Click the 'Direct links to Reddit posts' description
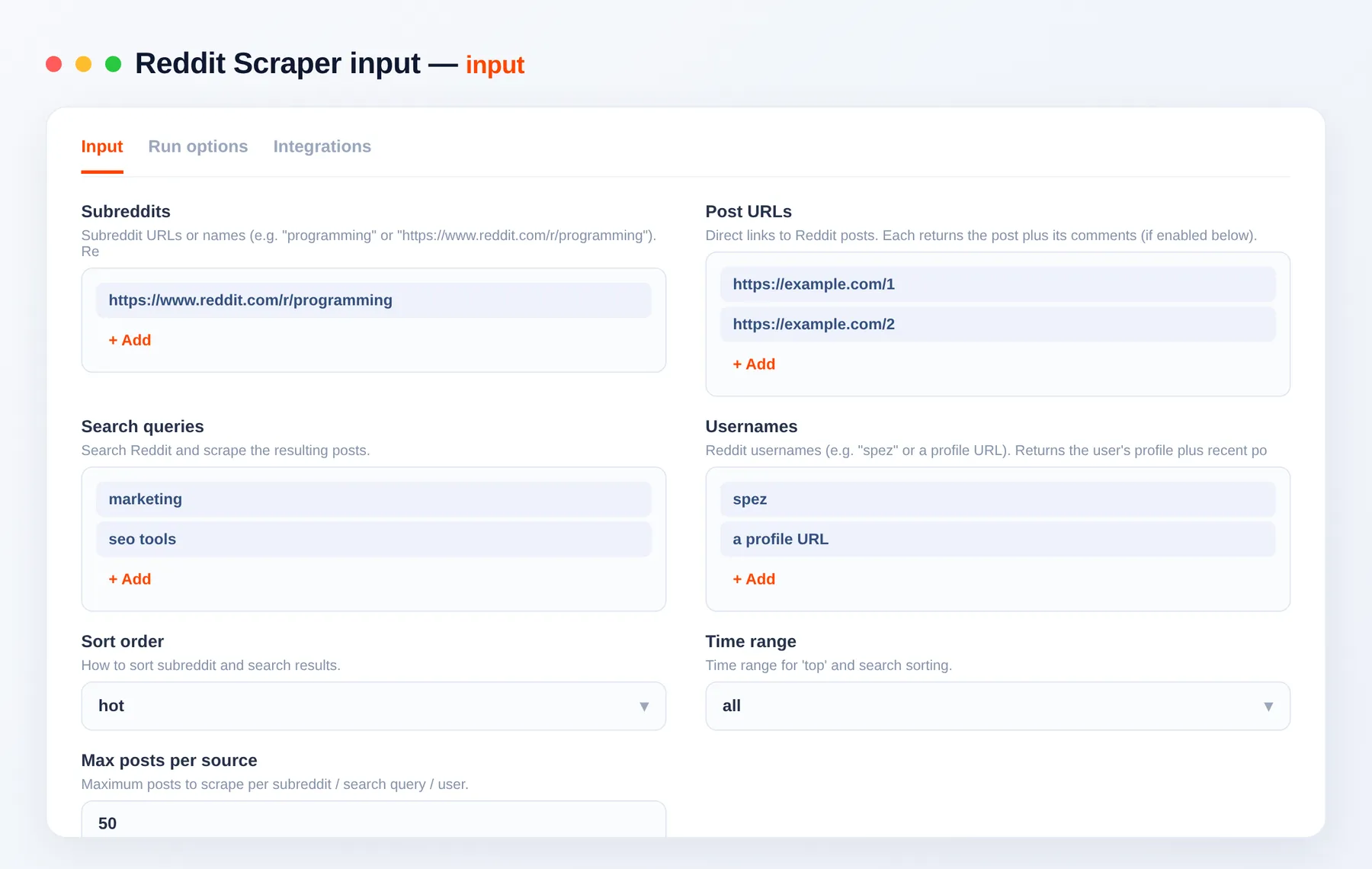Image resolution: width=1372 pixels, height=869 pixels. click(981, 236)
